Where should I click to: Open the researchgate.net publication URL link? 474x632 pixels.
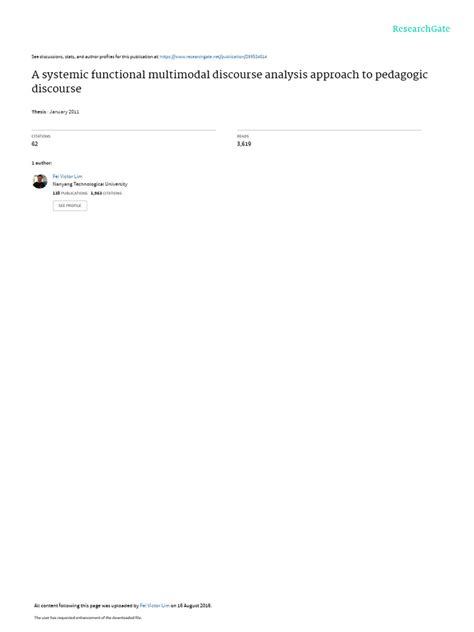point(213,57)
